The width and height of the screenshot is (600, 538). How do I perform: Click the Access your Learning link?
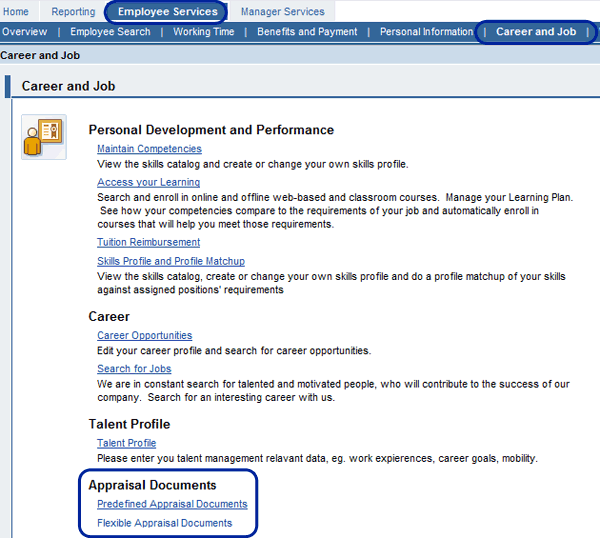pyautogui.click(x=148, y=182)
